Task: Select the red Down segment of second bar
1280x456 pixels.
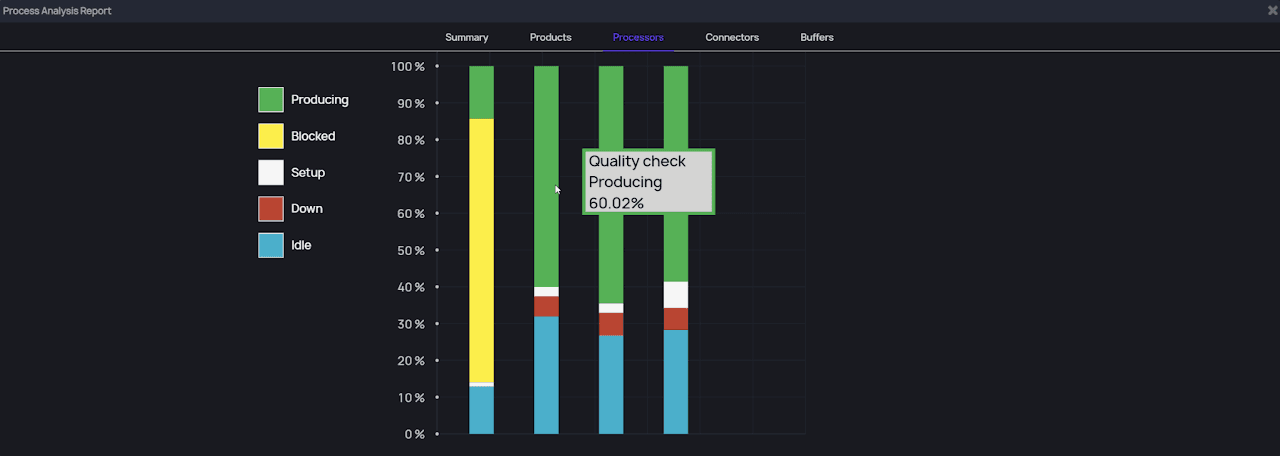Action: [x=546, y=306]
